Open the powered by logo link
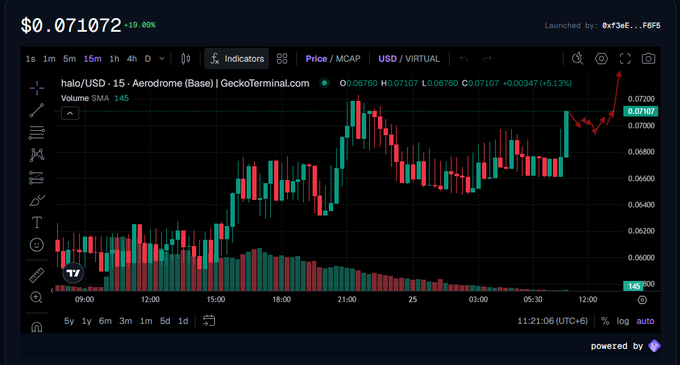 (x=654, y=345)
